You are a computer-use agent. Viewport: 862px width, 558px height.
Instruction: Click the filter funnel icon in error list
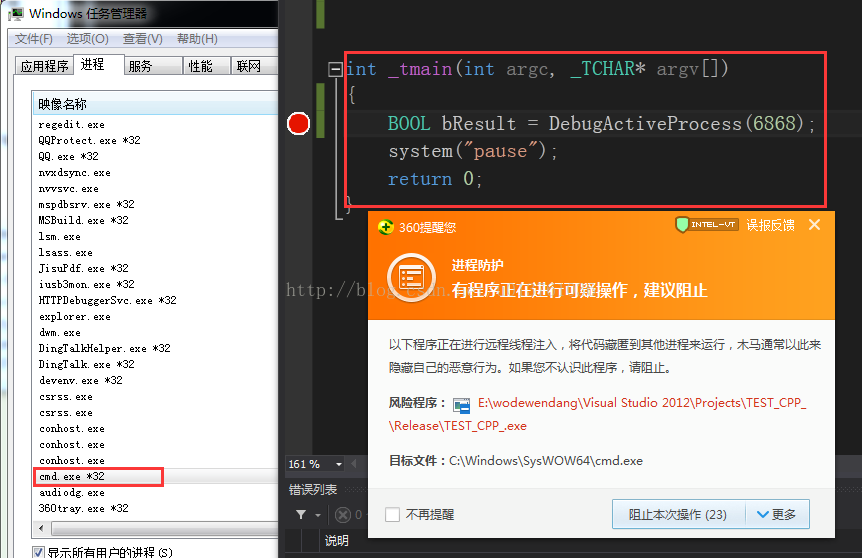pyautogui.click(x=301, y=515)
